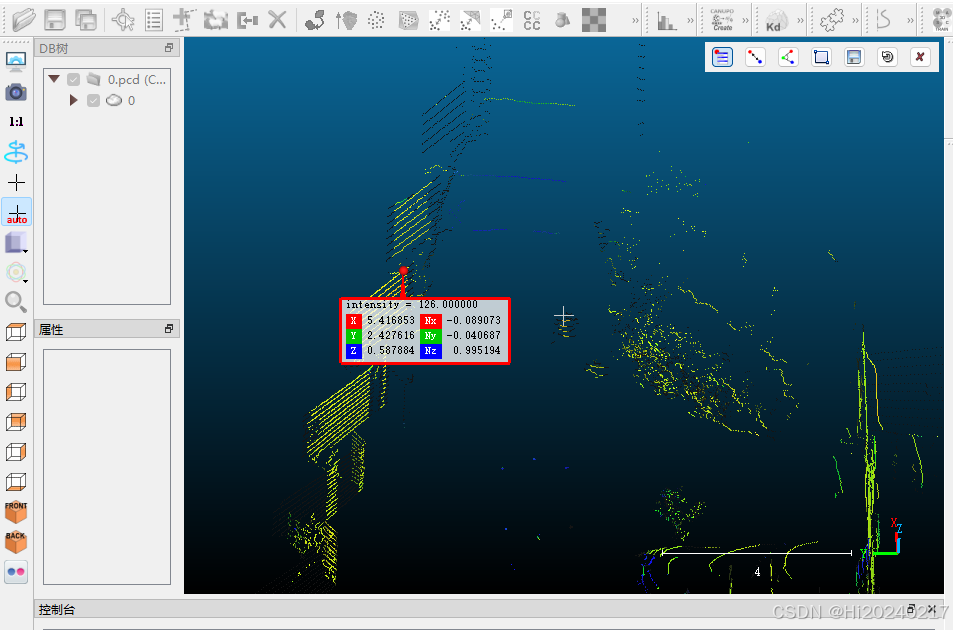This screenshot has height=630, width=953.
Task: Expand chevron after CANUPO icon
Action: (x=746, y=21)
